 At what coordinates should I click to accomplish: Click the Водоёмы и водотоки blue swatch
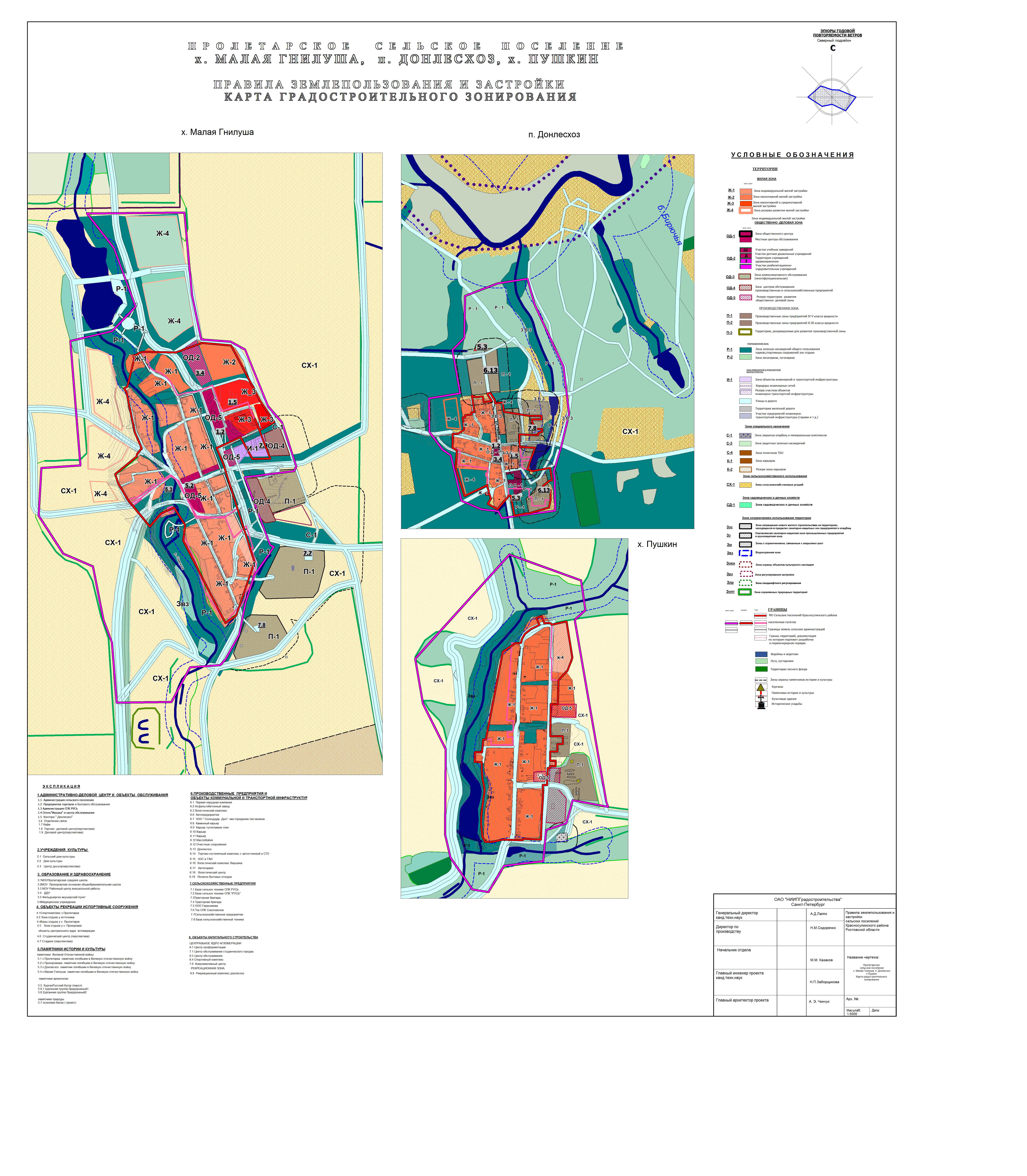coord(761,654)
